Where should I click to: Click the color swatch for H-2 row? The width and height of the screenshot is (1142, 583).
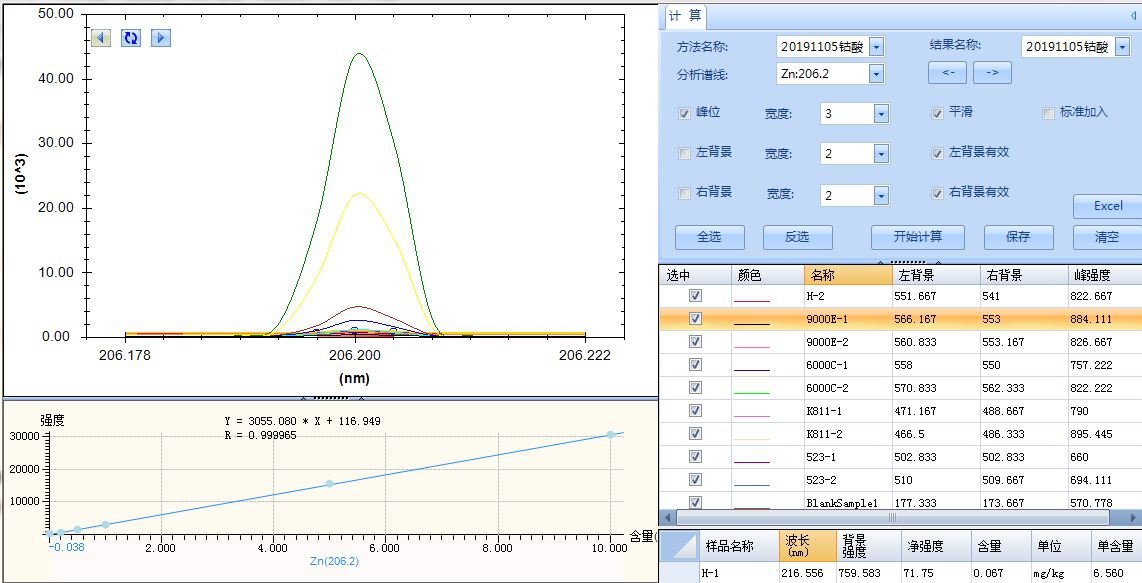(x=752, y=297)
